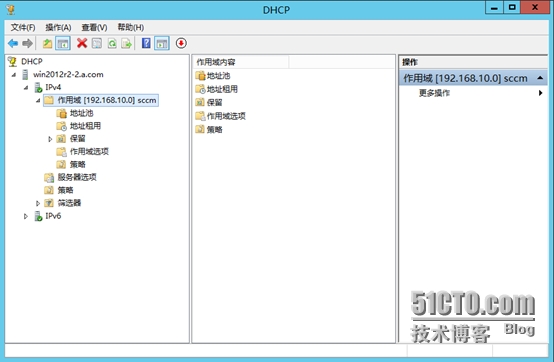
Task: Expand the IPv6 tree node
Action: click(26, 216)
